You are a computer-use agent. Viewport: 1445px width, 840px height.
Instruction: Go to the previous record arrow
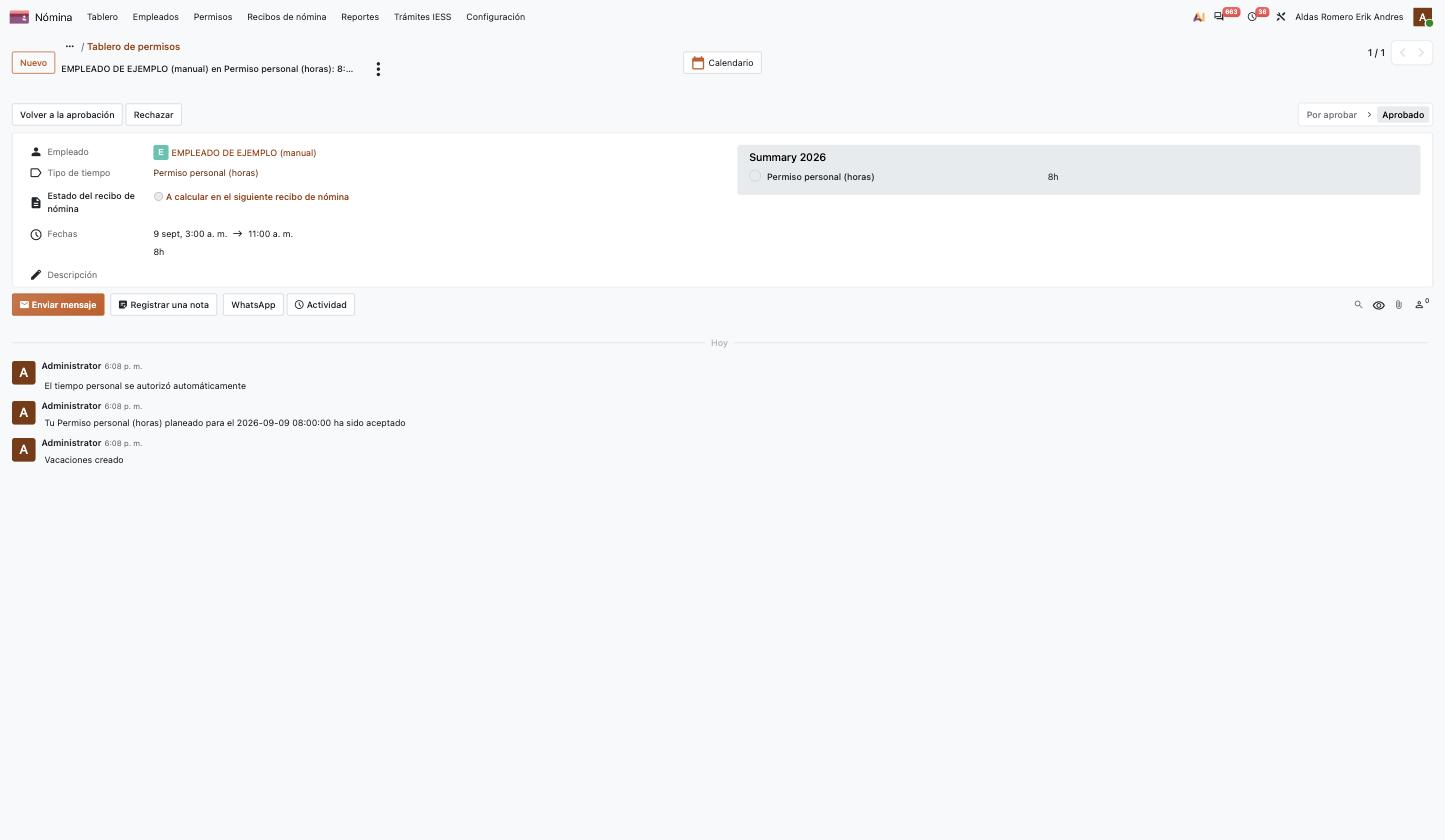pos(1402,53)
